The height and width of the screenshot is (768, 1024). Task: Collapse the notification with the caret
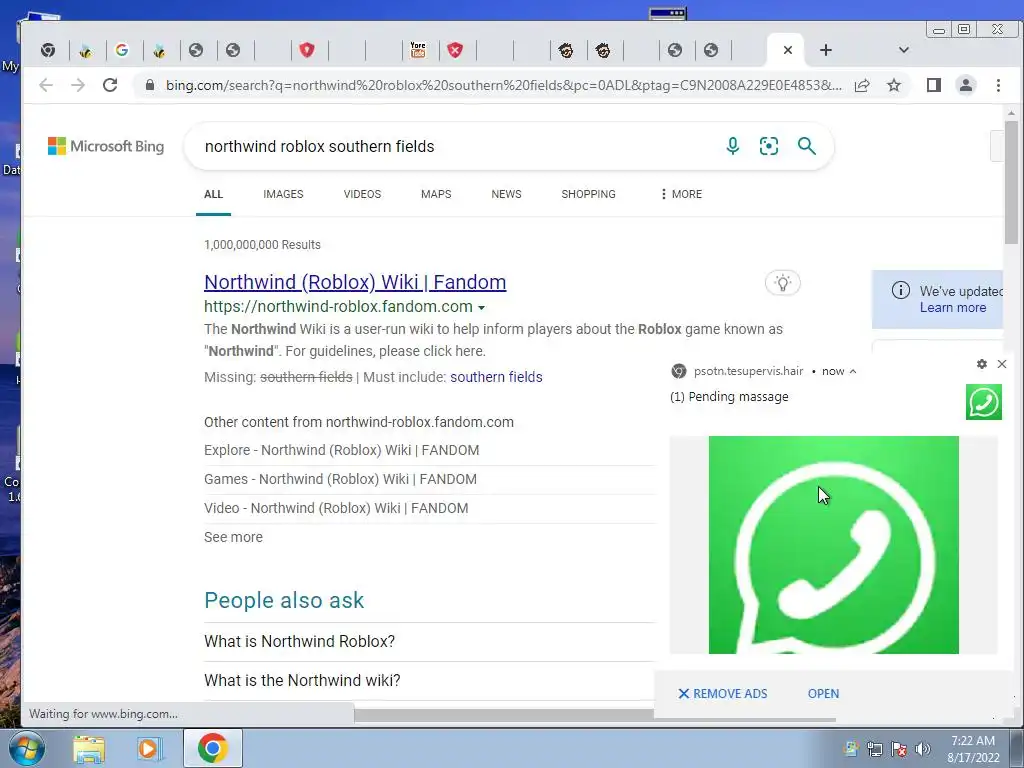point(853,371)
